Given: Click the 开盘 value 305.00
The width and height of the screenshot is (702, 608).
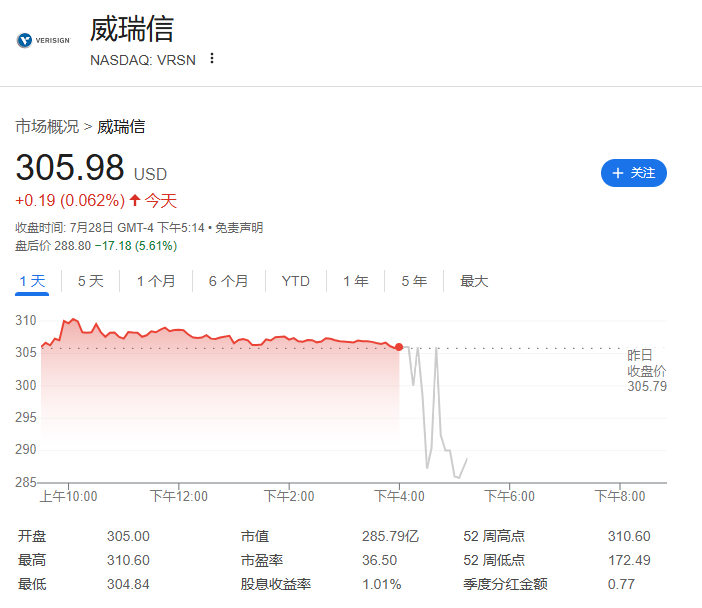Looking at the screenshot, I should (128, 536).
